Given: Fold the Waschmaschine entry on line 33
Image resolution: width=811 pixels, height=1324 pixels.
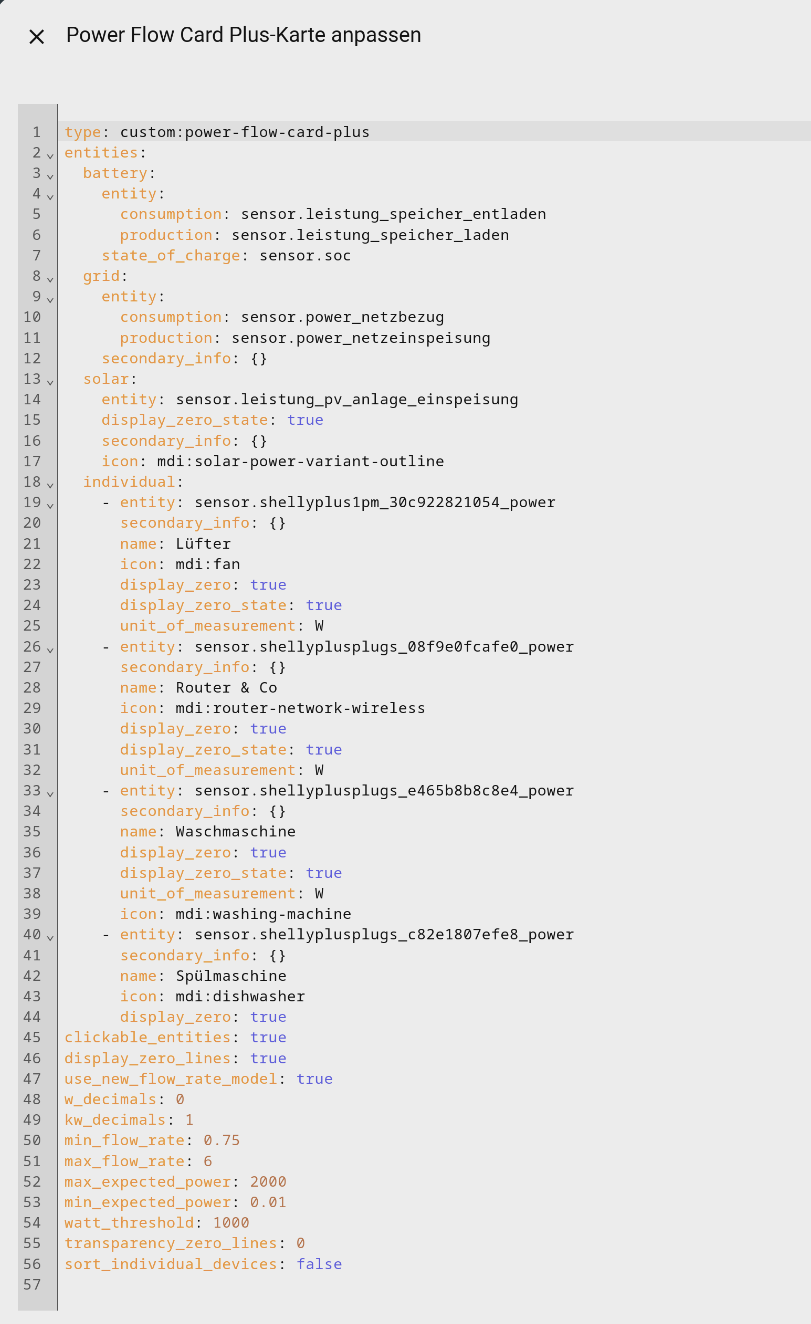Looking at the screenshot, I should point(50,791).
